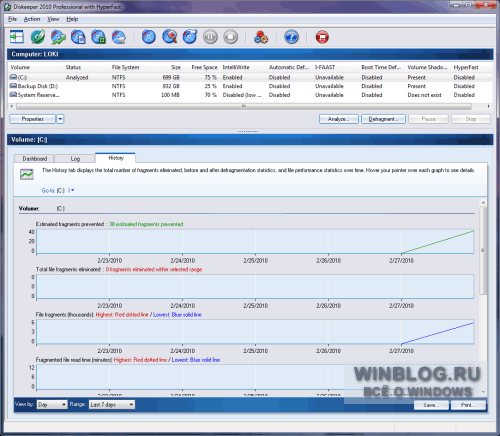The width and height of the screenshot is (500, 436).
Task: Click the red round toolbar icon
Action: click(322, 37)
